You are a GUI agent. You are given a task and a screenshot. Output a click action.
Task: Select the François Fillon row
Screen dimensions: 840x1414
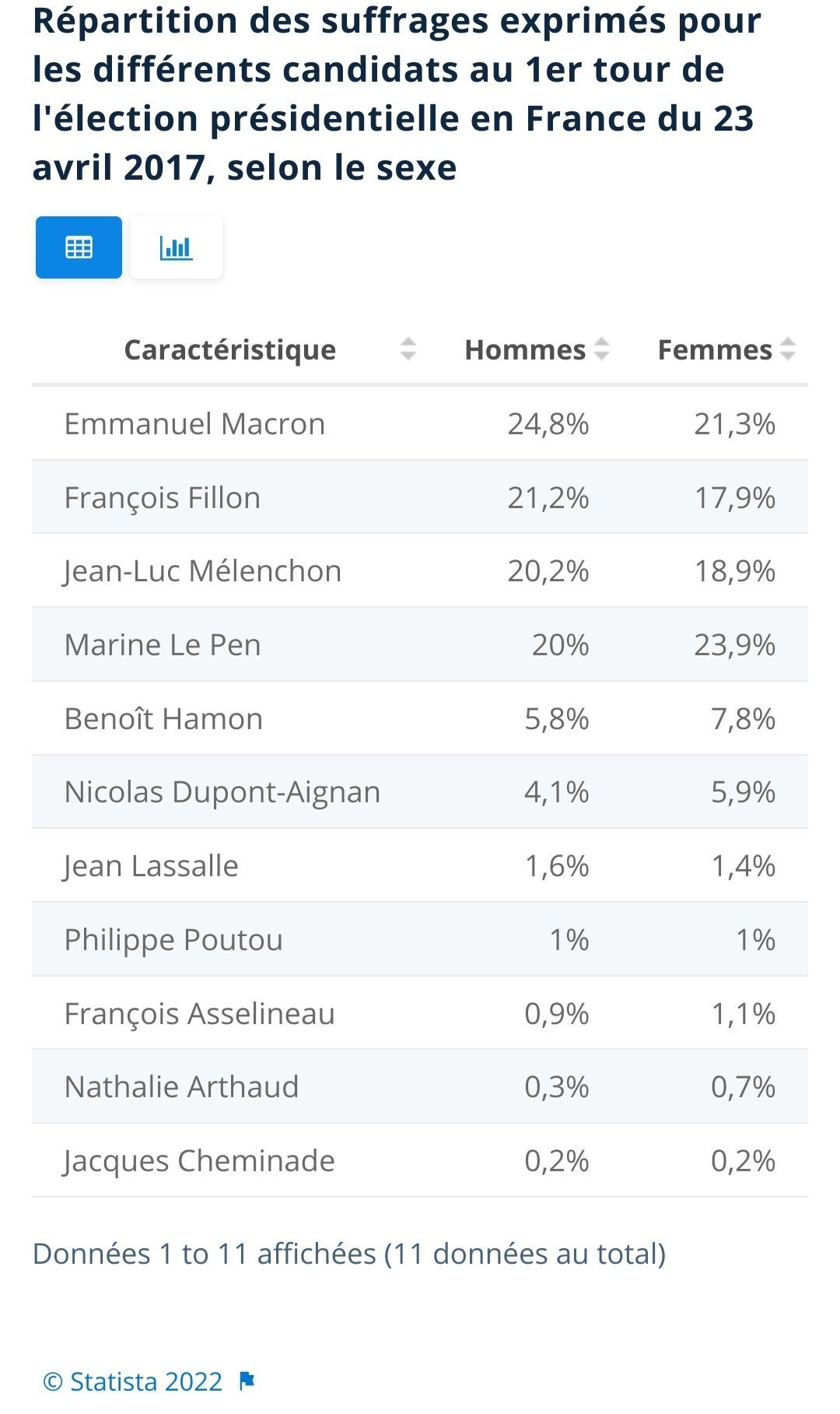[x=420, y=497]
